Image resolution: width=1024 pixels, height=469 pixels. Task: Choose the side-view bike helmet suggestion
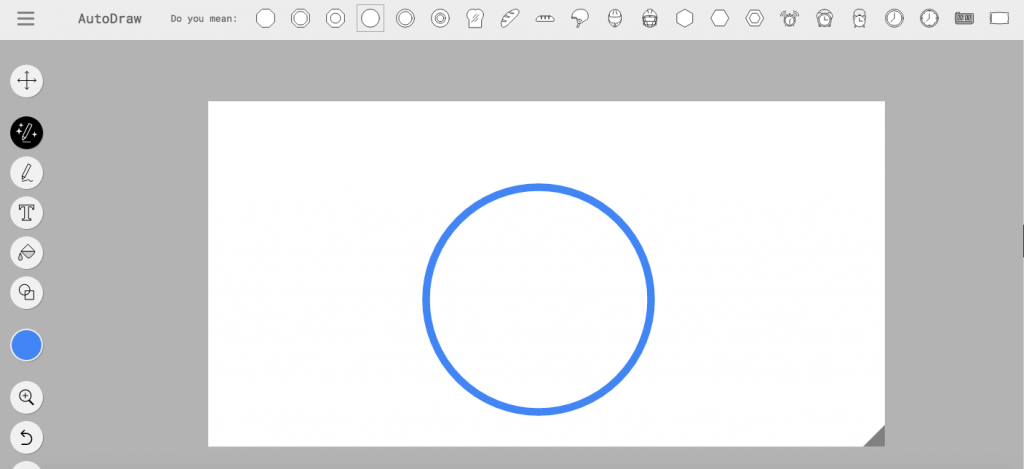(x=580, y=18)
